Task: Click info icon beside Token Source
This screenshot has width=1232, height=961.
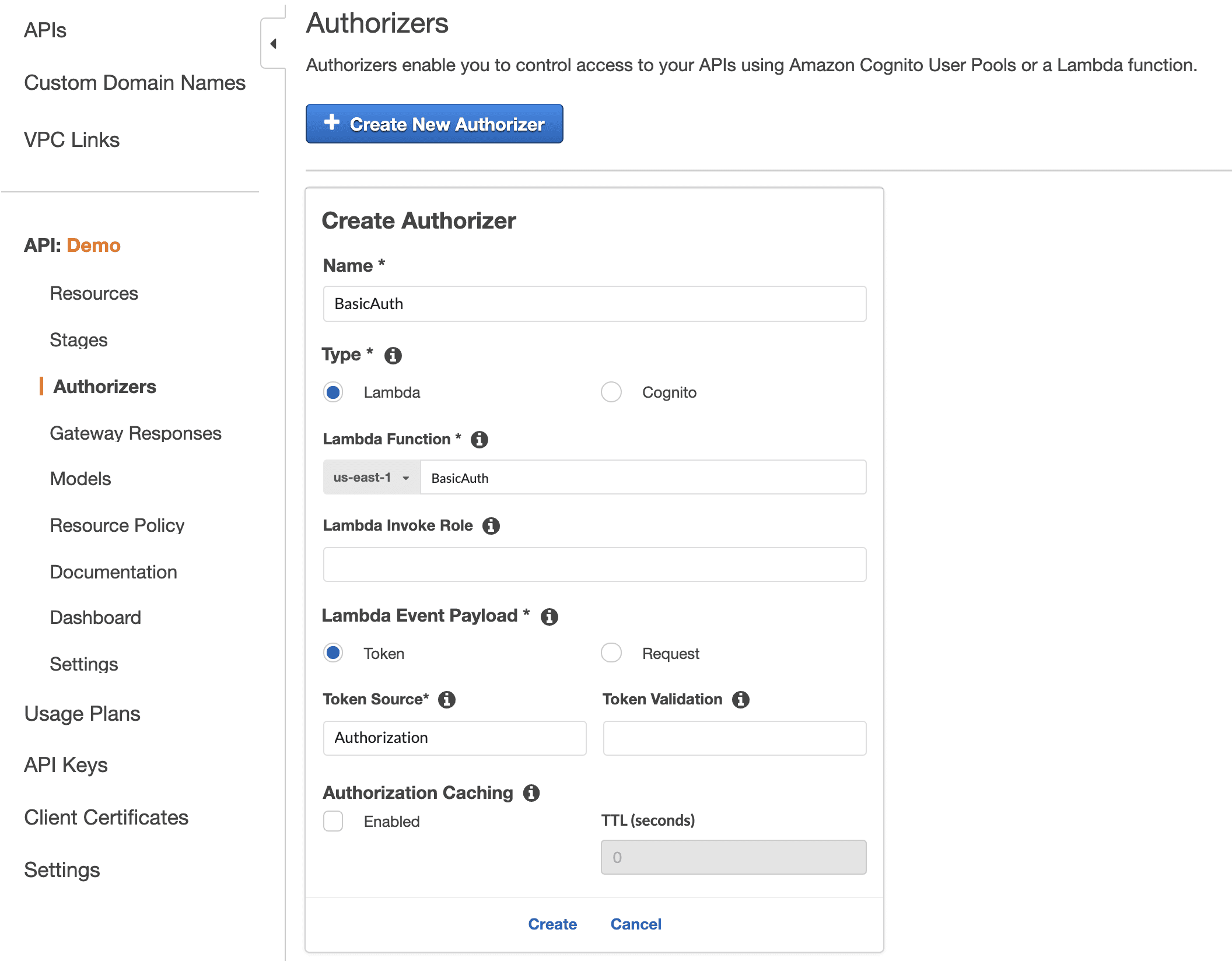Action: [x=447, y=699]
